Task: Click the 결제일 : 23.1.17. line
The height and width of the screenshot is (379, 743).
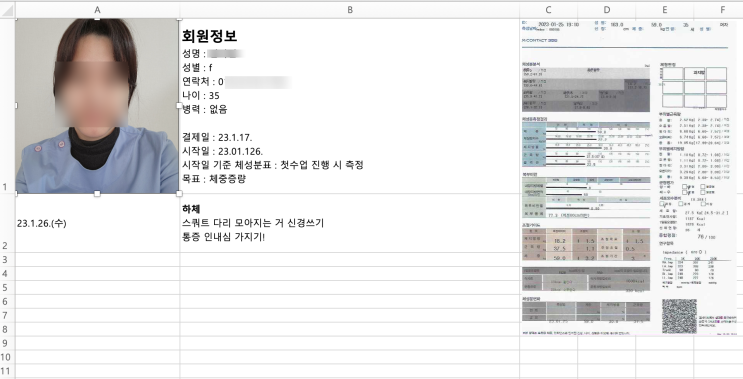Action: [x=217, y=137]
